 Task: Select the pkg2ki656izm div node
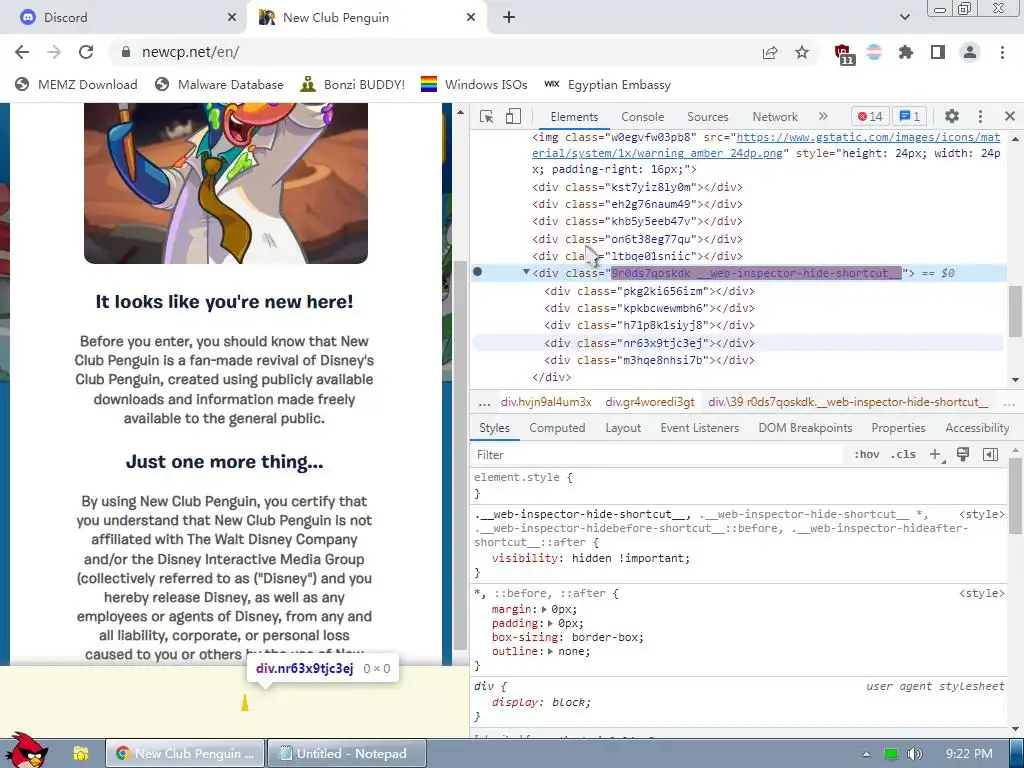(649, 291)
